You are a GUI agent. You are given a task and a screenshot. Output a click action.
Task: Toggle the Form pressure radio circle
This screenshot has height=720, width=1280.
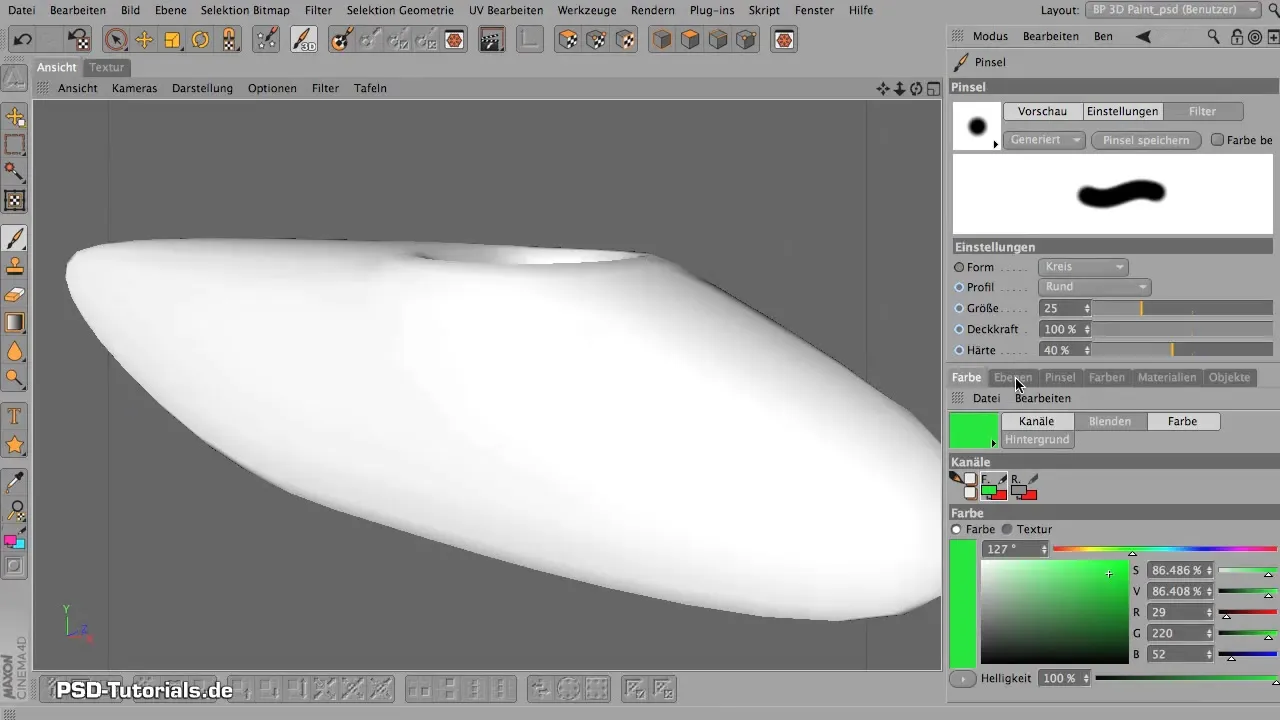[959, 267]
